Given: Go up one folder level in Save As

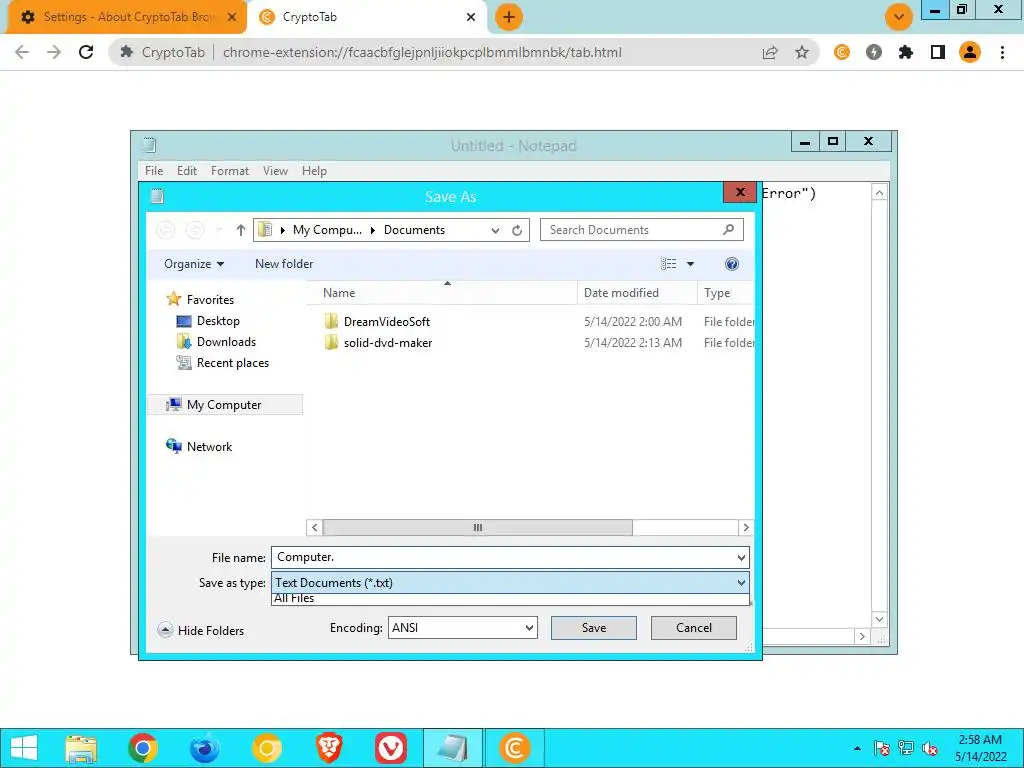Looking at the screenshot, I should point(240,230).
